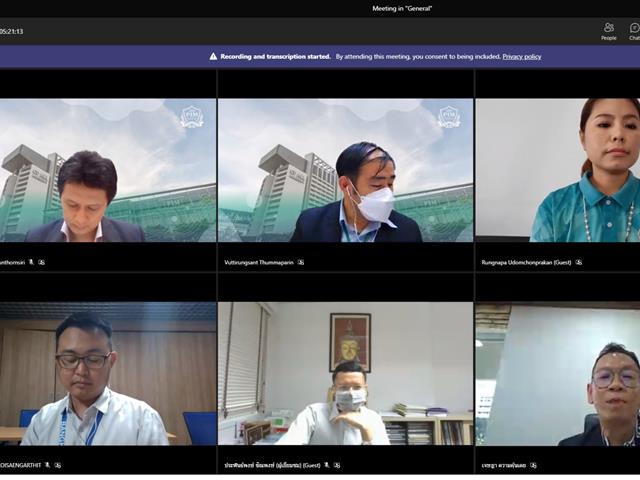Click the name Vuttirungsant Thummaparin
The image size is (640, 480).
[x=259, y=262]
